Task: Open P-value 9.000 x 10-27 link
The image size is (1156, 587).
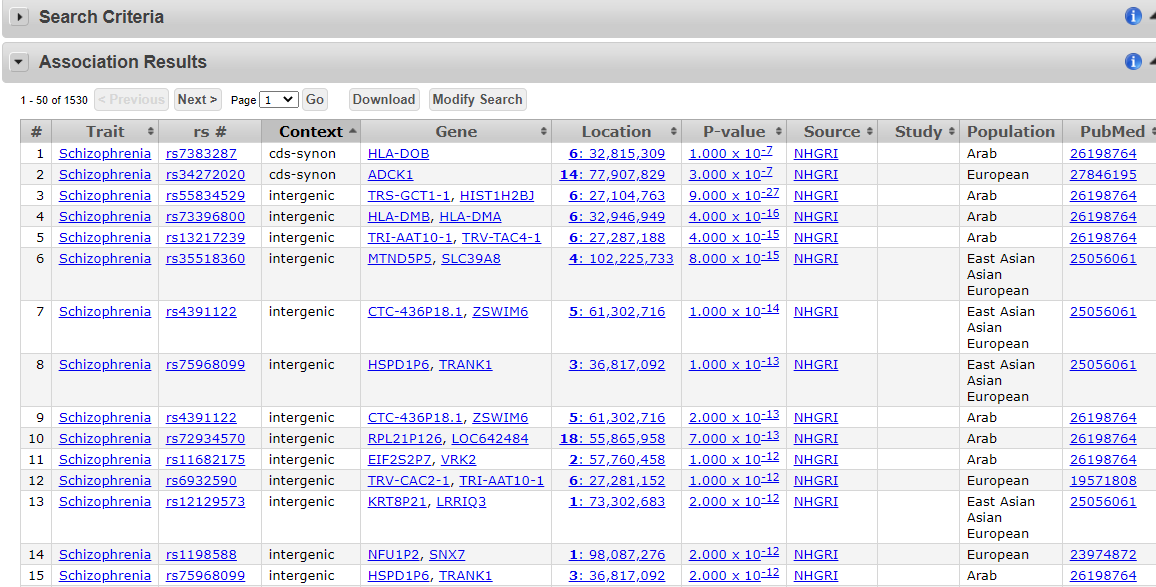Action: point(734,195)
